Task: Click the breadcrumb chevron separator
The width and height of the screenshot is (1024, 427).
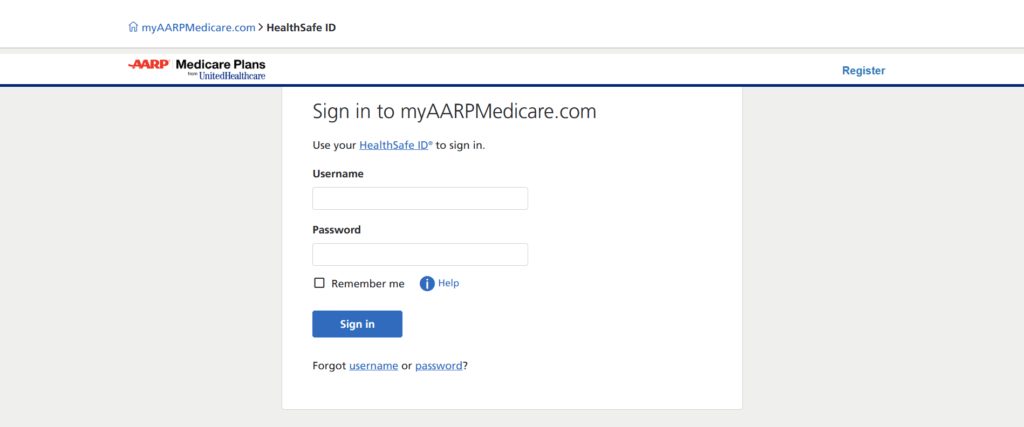Action: (x=261, y=27)
